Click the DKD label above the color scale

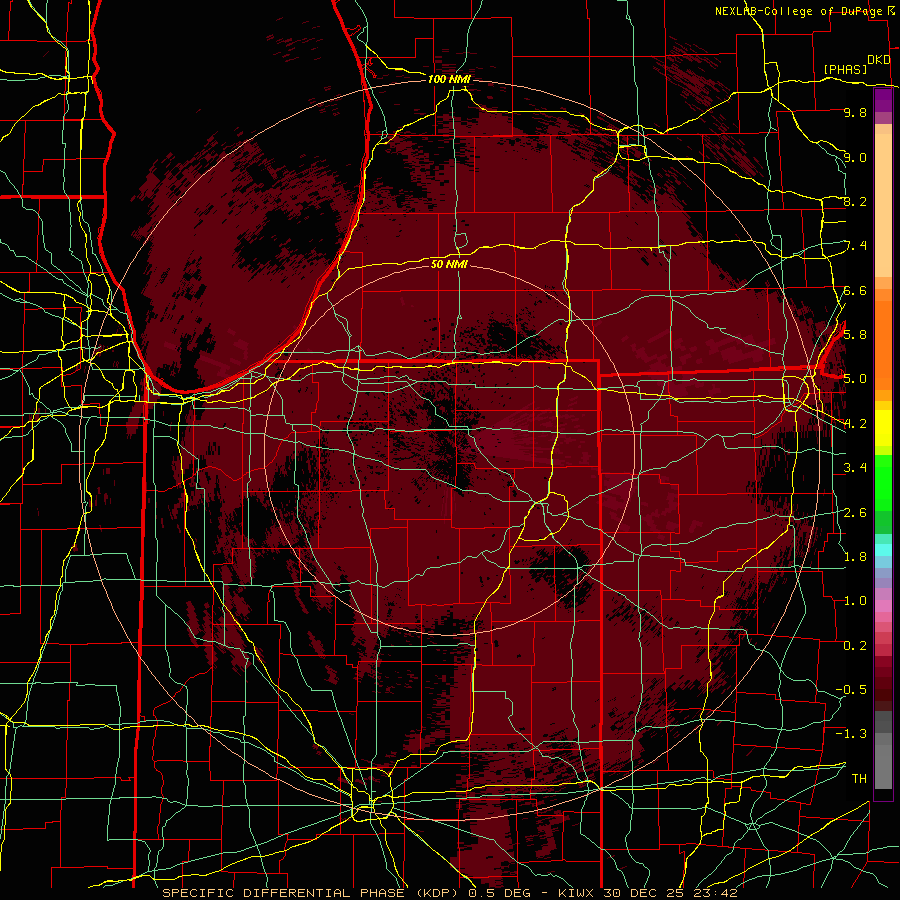879,60
